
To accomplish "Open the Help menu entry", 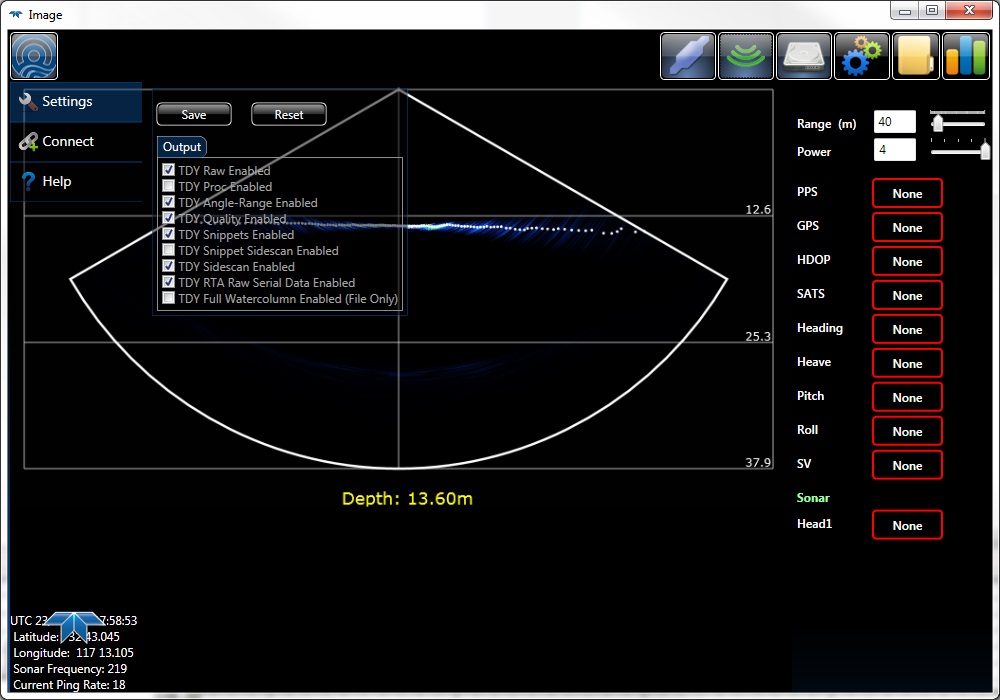I will (x=57, y=182).
